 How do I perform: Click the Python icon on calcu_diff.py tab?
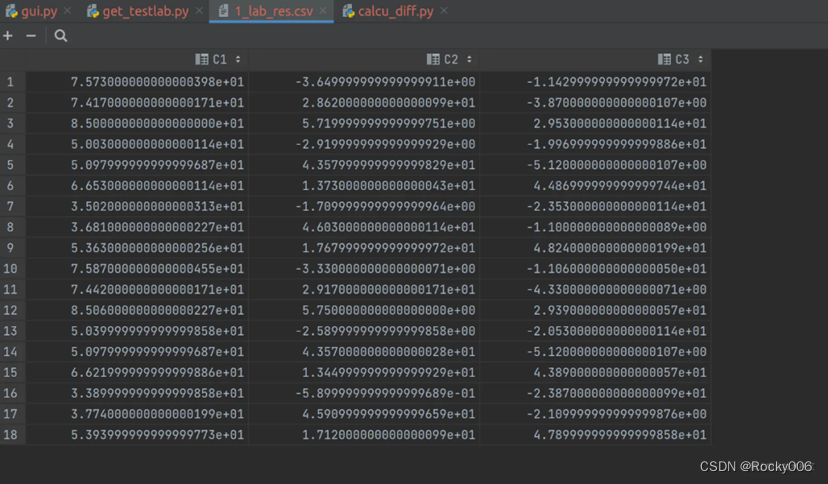pos(348,11)
